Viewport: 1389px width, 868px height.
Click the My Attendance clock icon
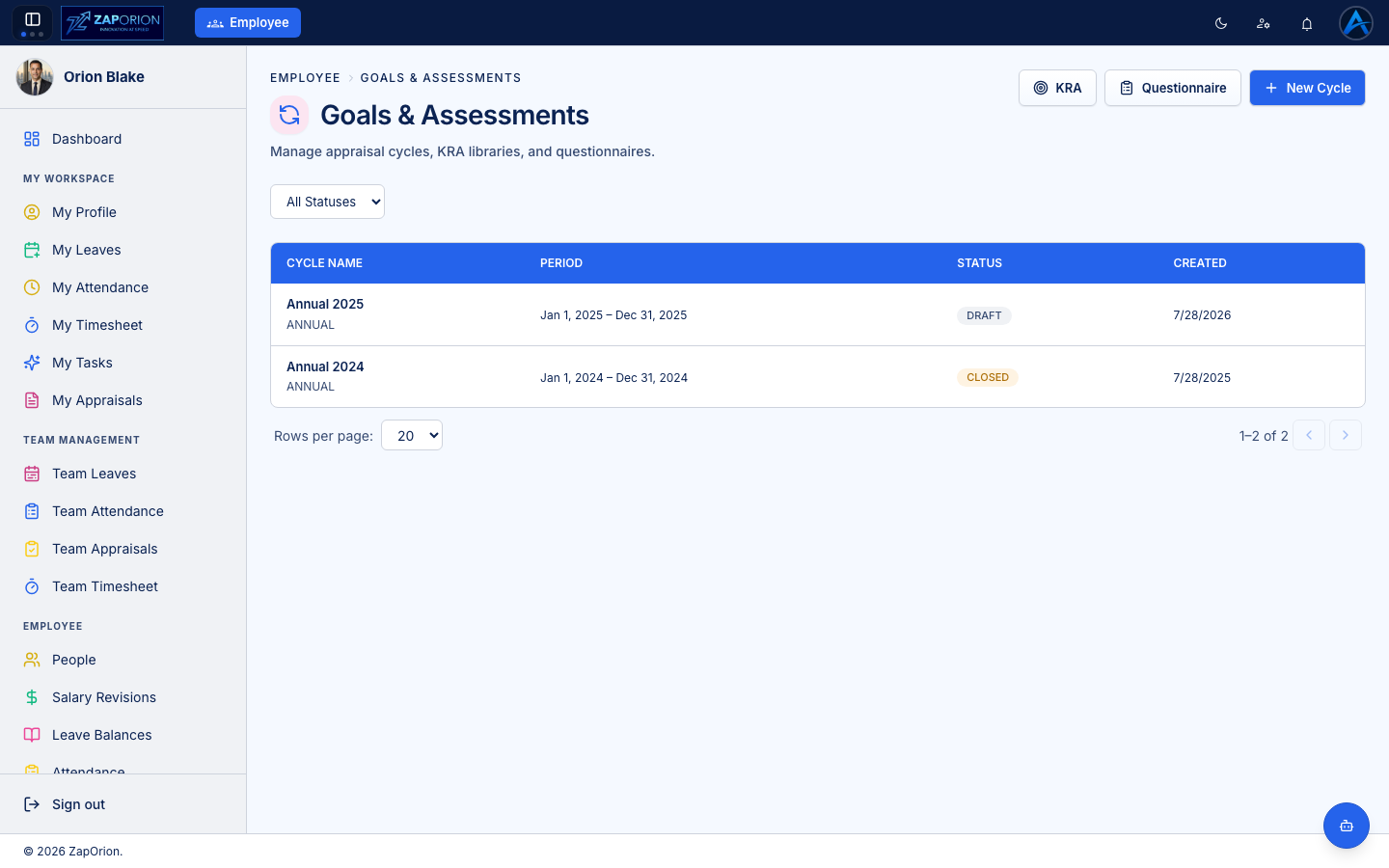[32, 287]
